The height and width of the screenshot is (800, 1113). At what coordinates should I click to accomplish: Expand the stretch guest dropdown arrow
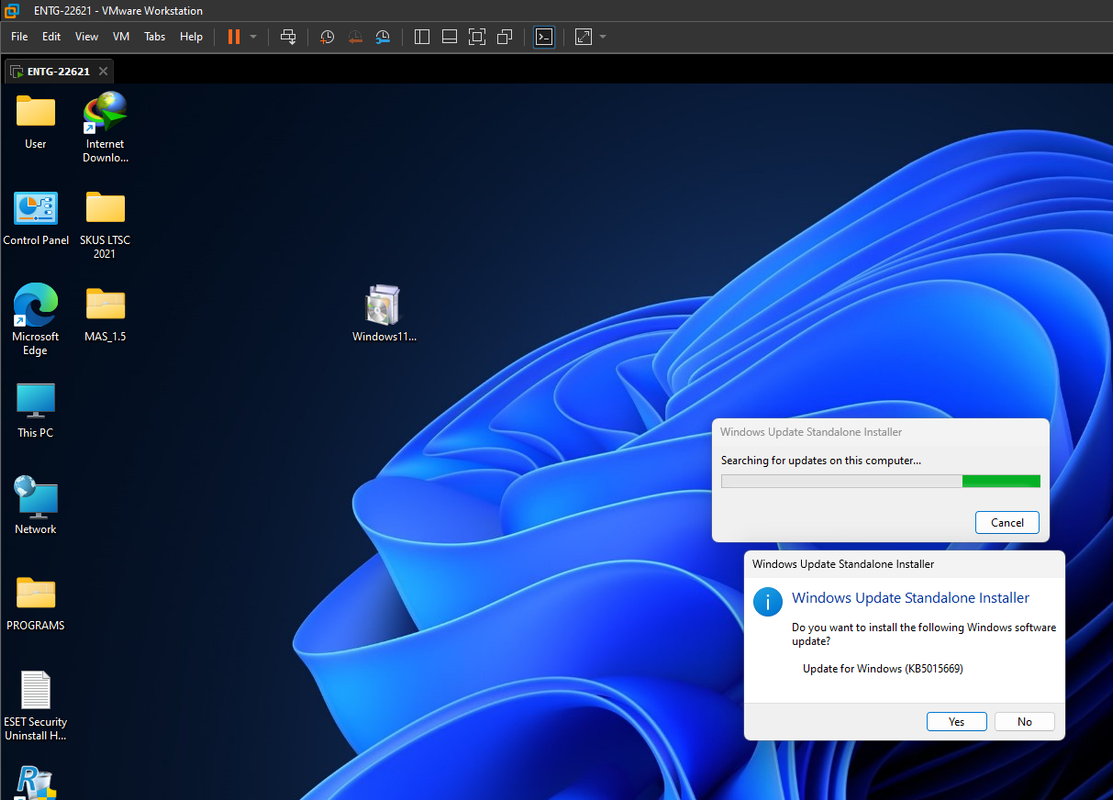click(x=603, y=37)
